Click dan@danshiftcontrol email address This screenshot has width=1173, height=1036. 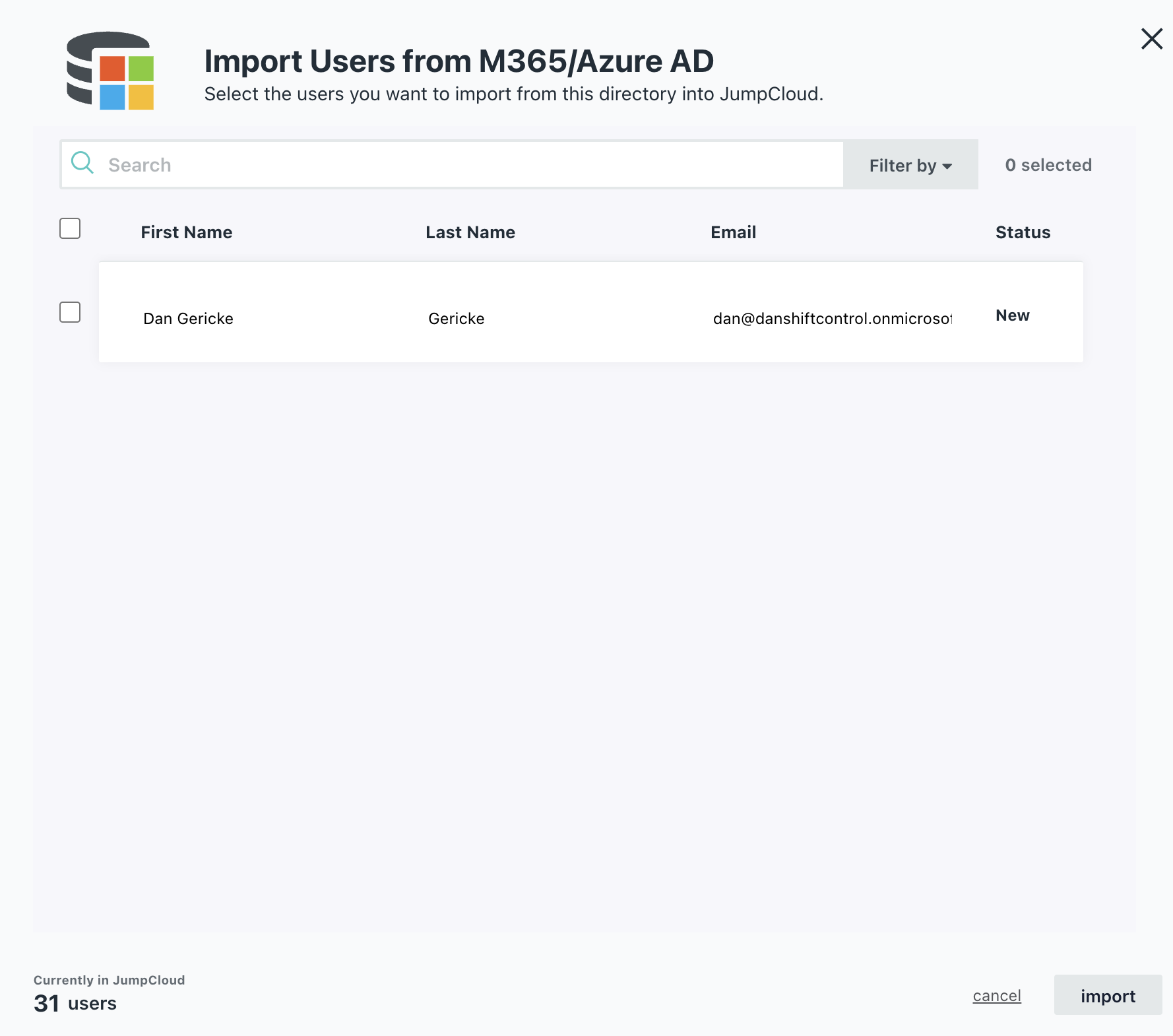(833, 318)
